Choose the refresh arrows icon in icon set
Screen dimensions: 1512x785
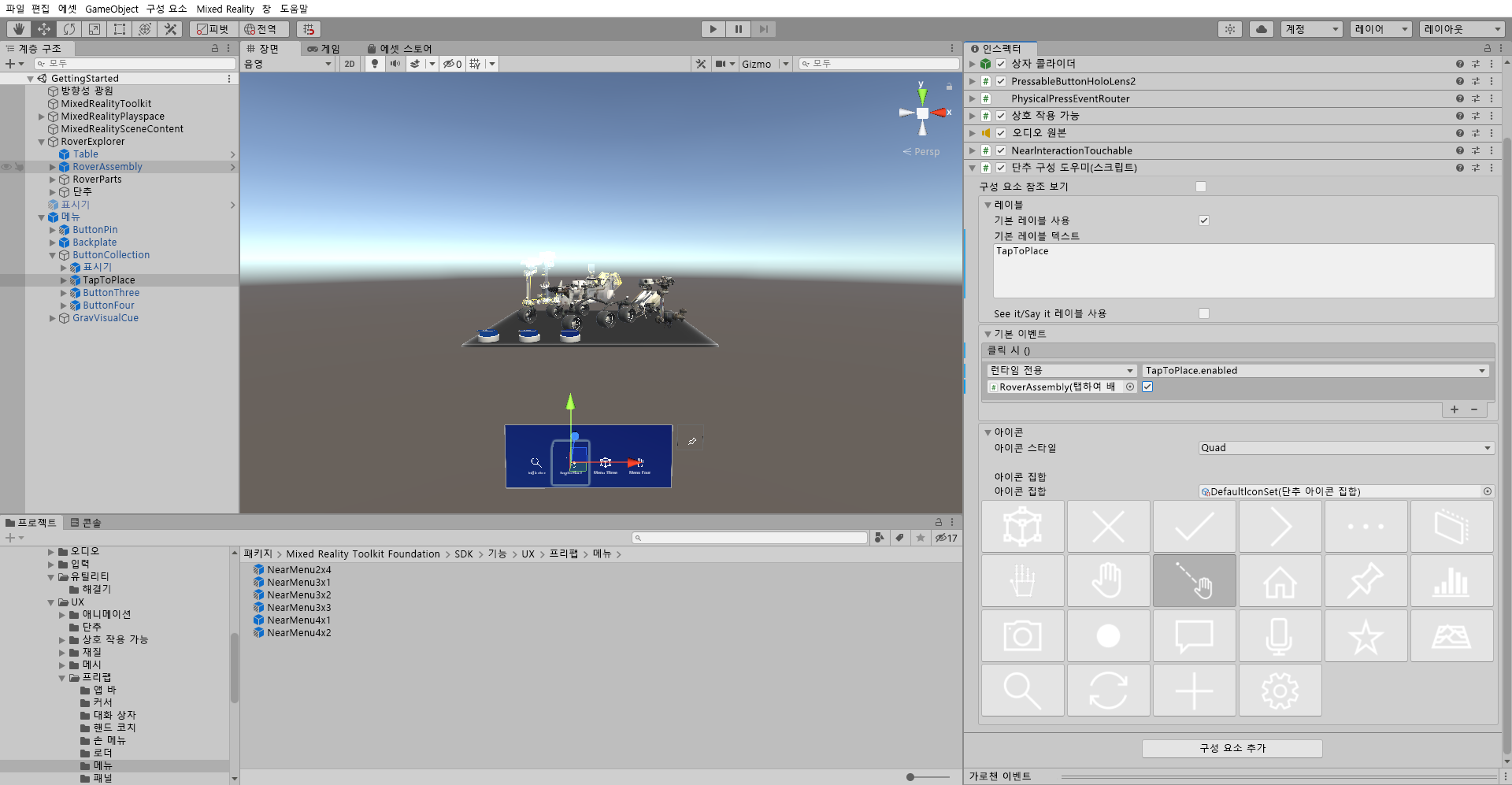[x=1108, y=691]
